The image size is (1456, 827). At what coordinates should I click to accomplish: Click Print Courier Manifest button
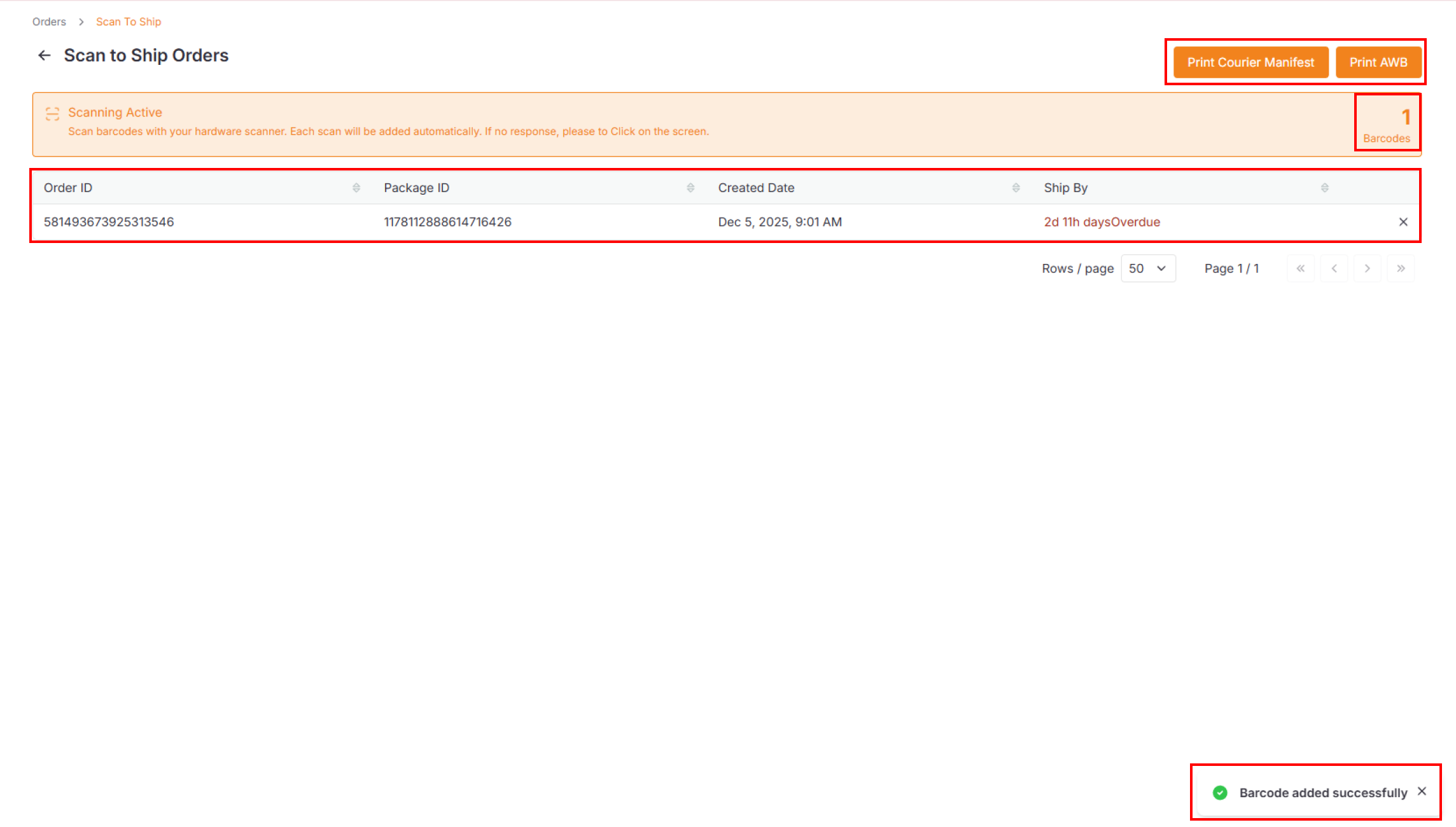tap(1250, 62)
